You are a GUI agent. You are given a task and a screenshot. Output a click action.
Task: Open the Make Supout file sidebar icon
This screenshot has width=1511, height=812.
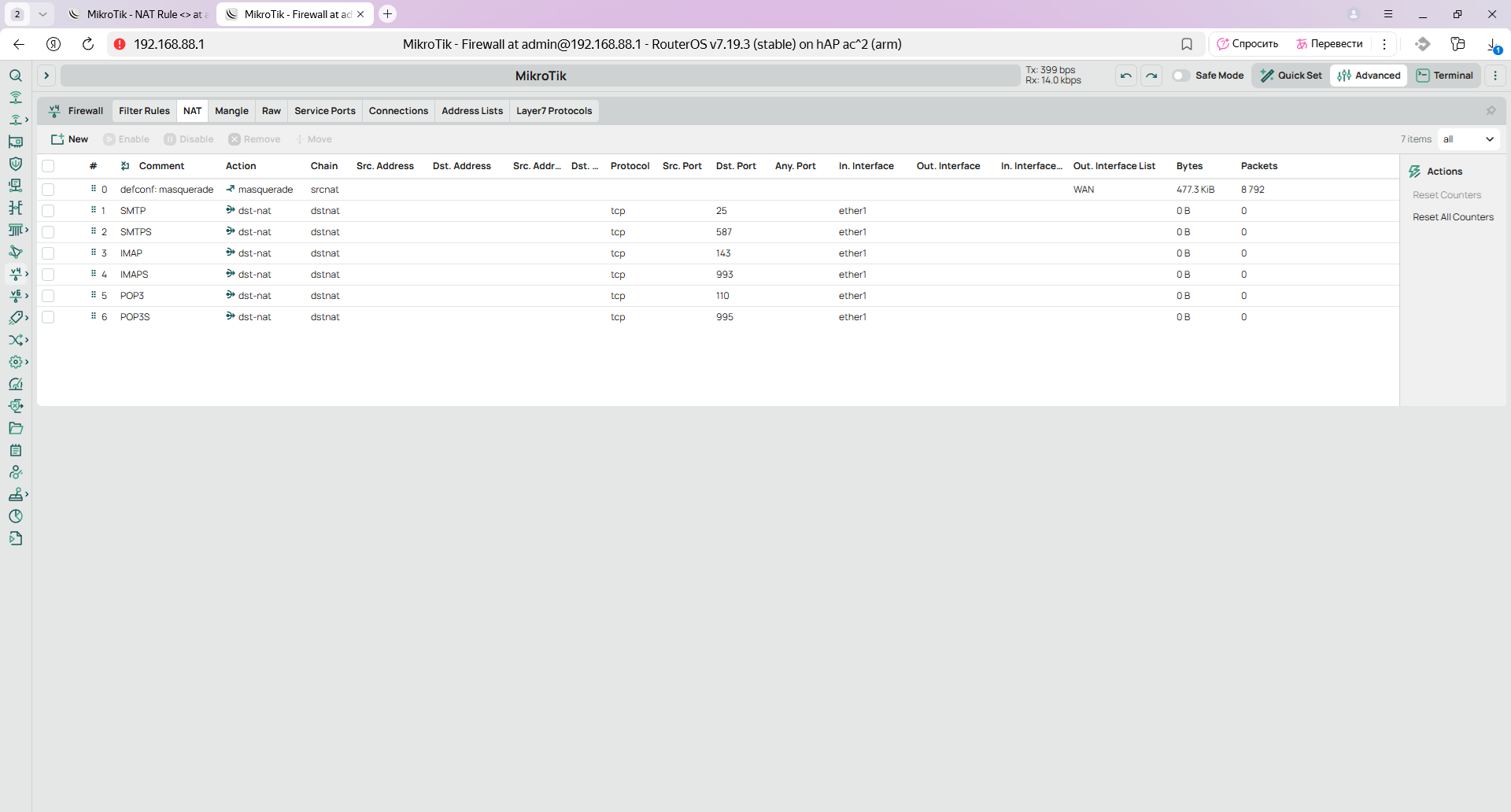click(x=15, y=538)
